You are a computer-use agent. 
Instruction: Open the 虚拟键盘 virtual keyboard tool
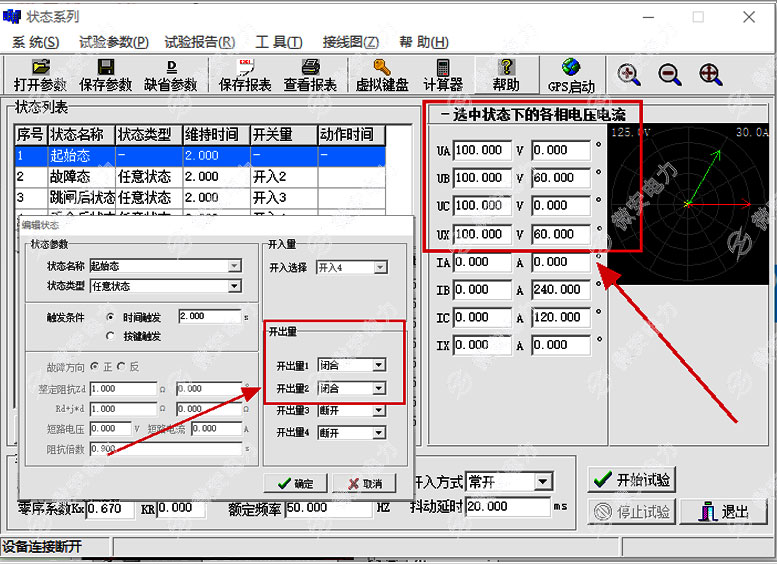pyautogui.click(x=382, y=67)
